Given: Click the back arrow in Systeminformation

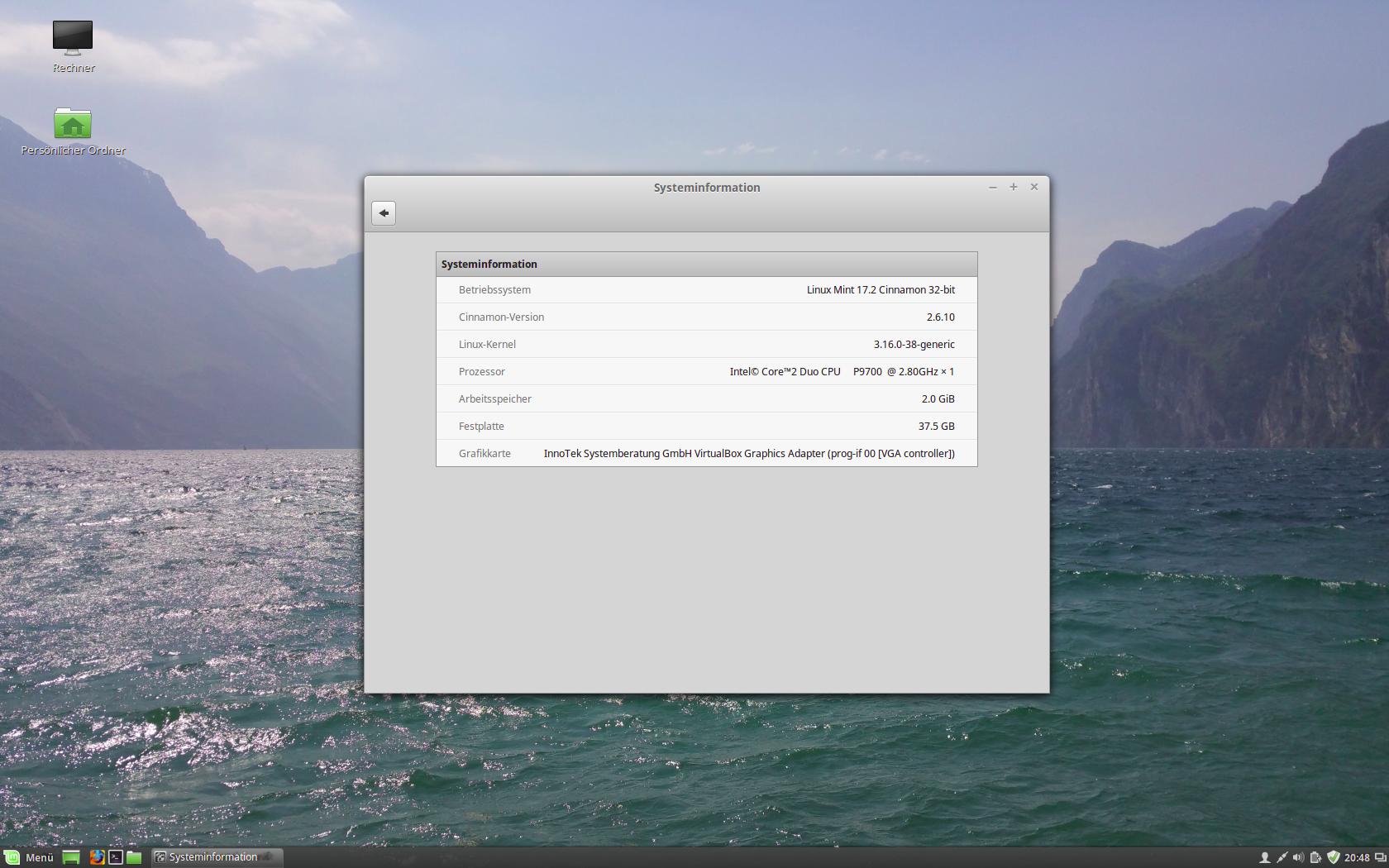Looking at the screenshot, I should point(384,213).
